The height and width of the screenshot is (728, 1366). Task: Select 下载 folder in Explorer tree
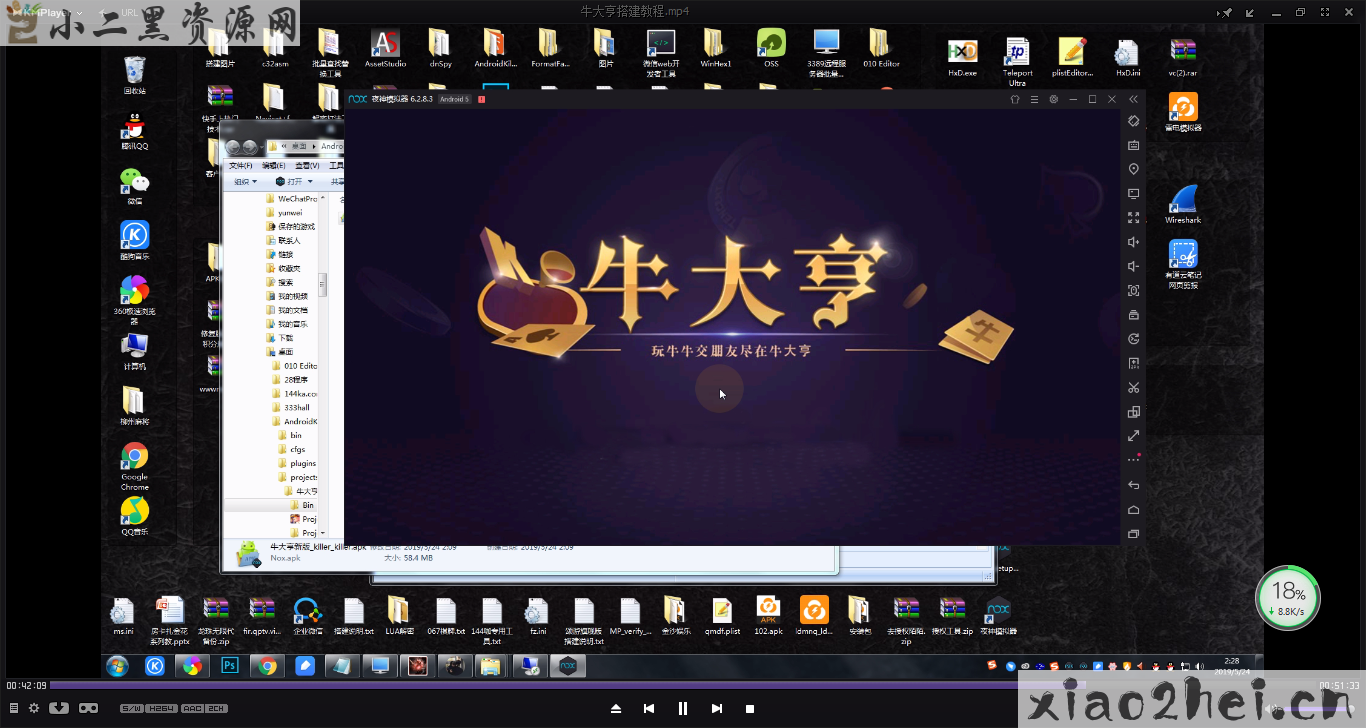tap(279, 338)
